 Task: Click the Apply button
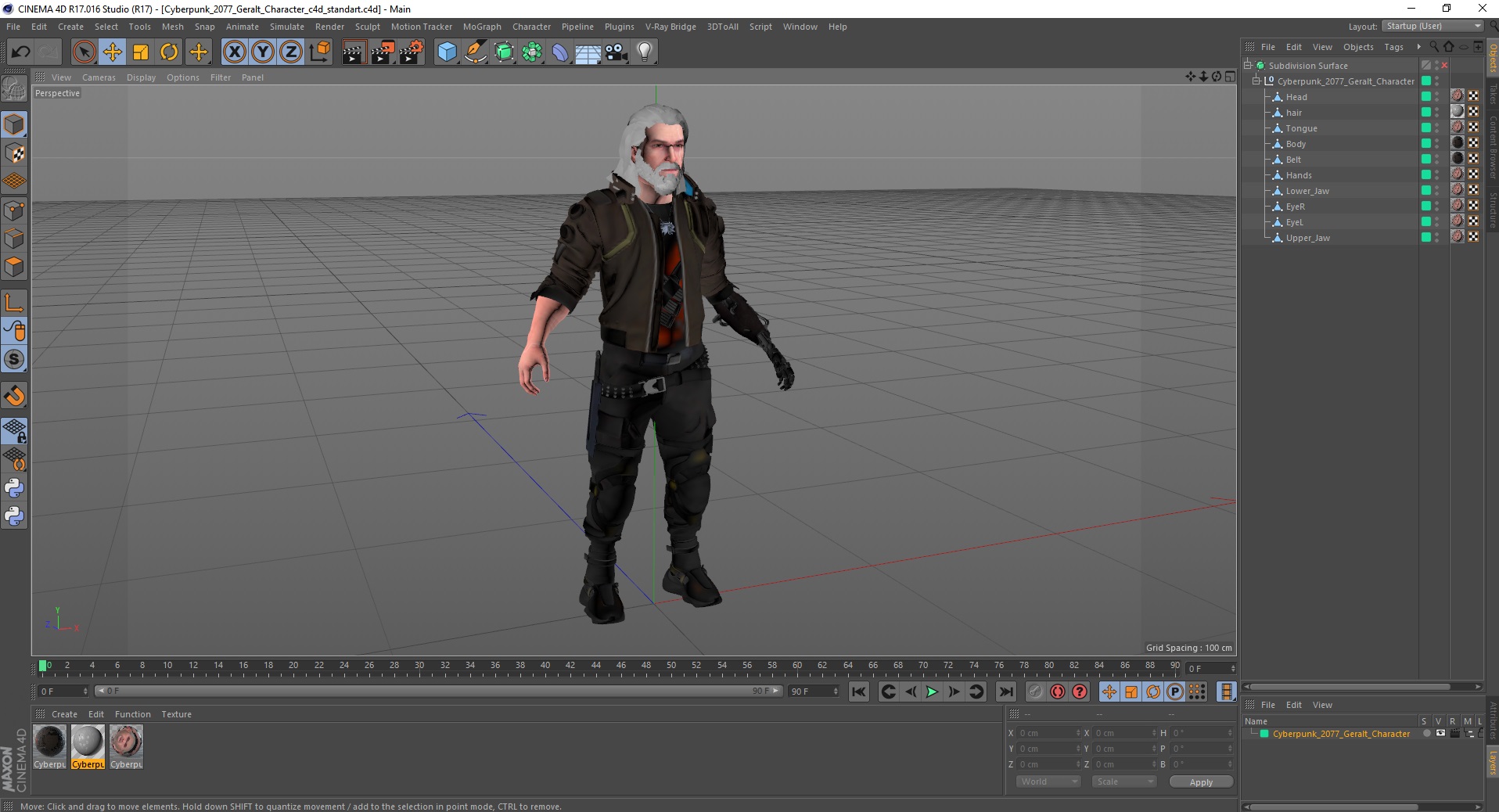click(1201, 781)
